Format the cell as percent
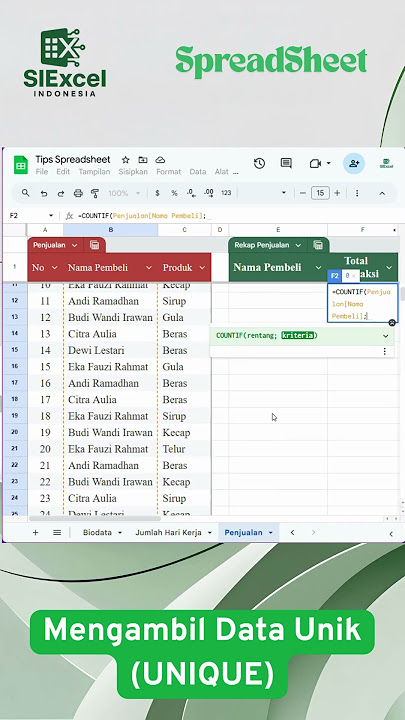This screenshot has width=405, height=720. (174, 193)
